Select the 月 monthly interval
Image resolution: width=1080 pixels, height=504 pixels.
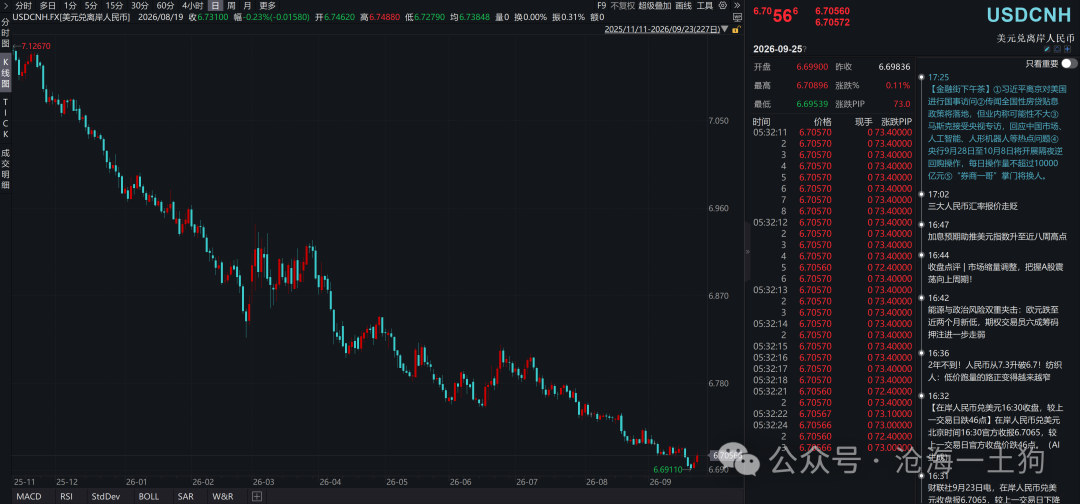[x=247, y=5]
